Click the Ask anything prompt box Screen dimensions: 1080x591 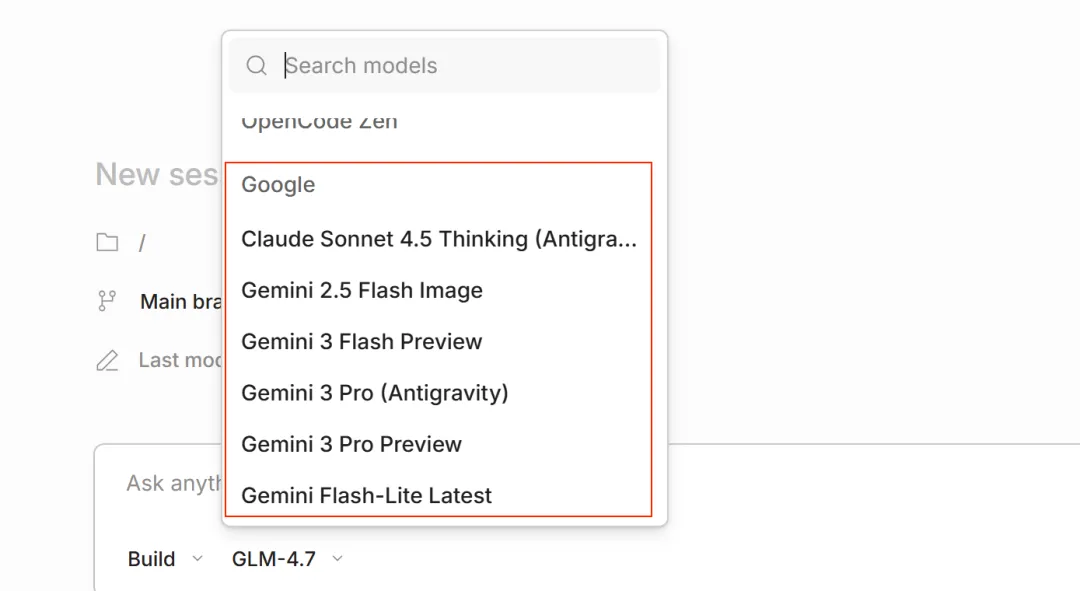point(170,484)
